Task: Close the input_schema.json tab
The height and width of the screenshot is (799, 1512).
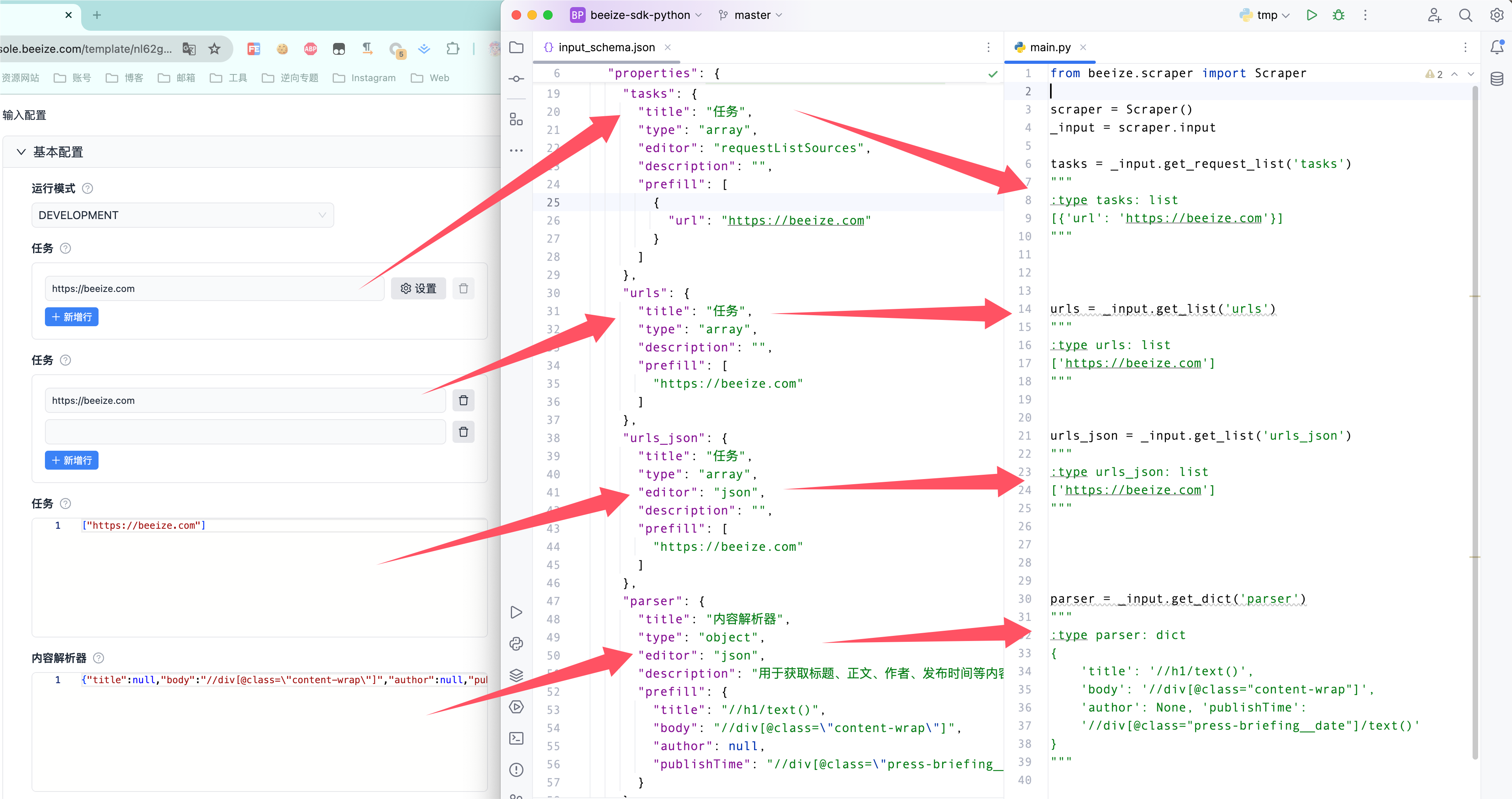Action: pyautogui.click(x=667, y=48)
